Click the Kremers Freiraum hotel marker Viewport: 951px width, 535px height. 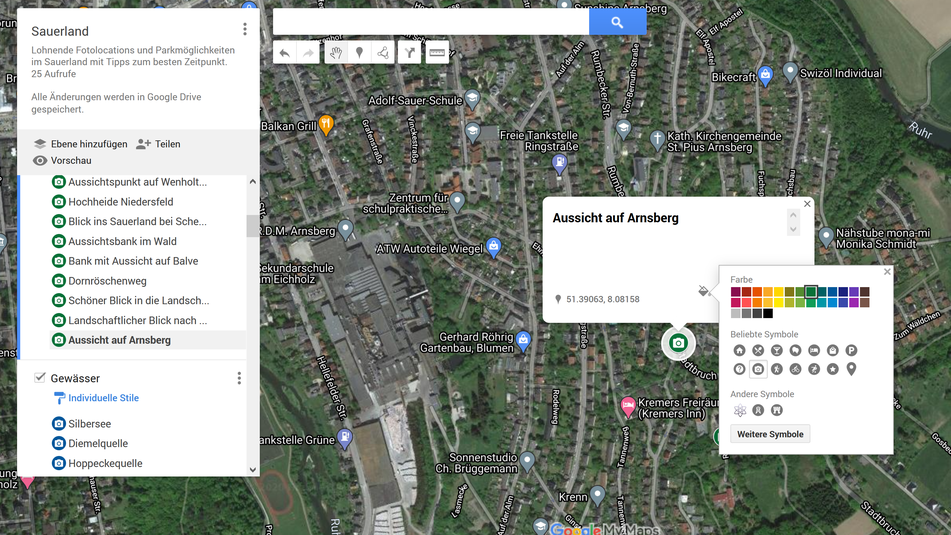(628, 407)
